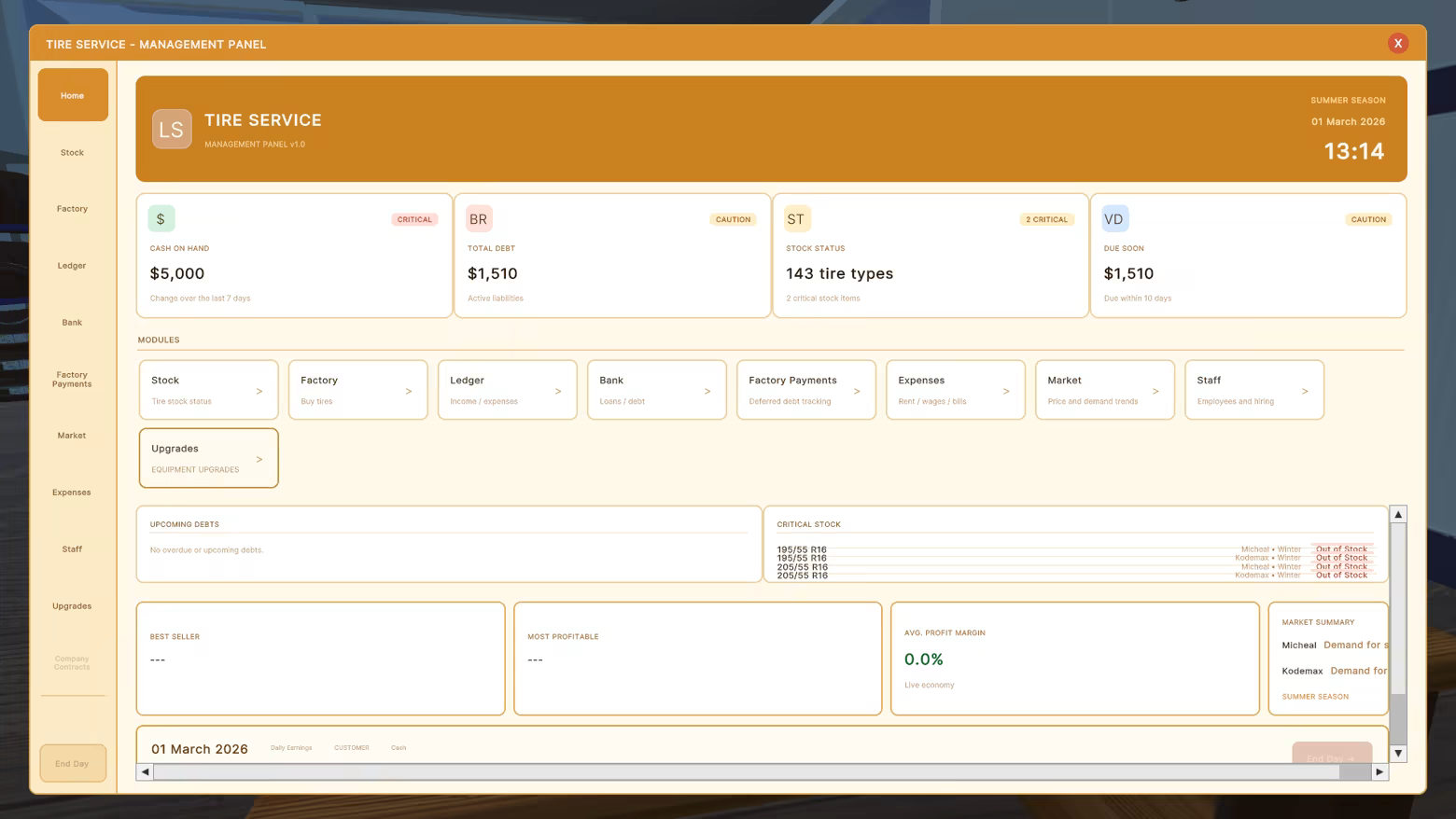
Task: Click the 13:14 clock time
Action: (x=1354, y=151)
